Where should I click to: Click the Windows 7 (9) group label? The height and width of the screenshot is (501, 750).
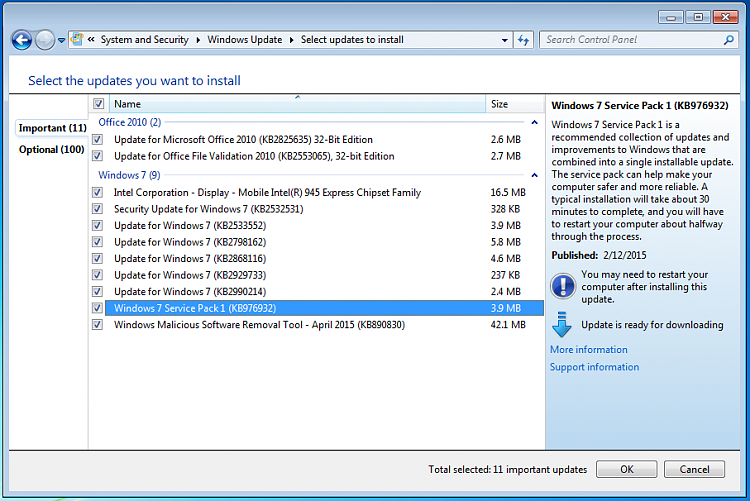pos(129,175)
